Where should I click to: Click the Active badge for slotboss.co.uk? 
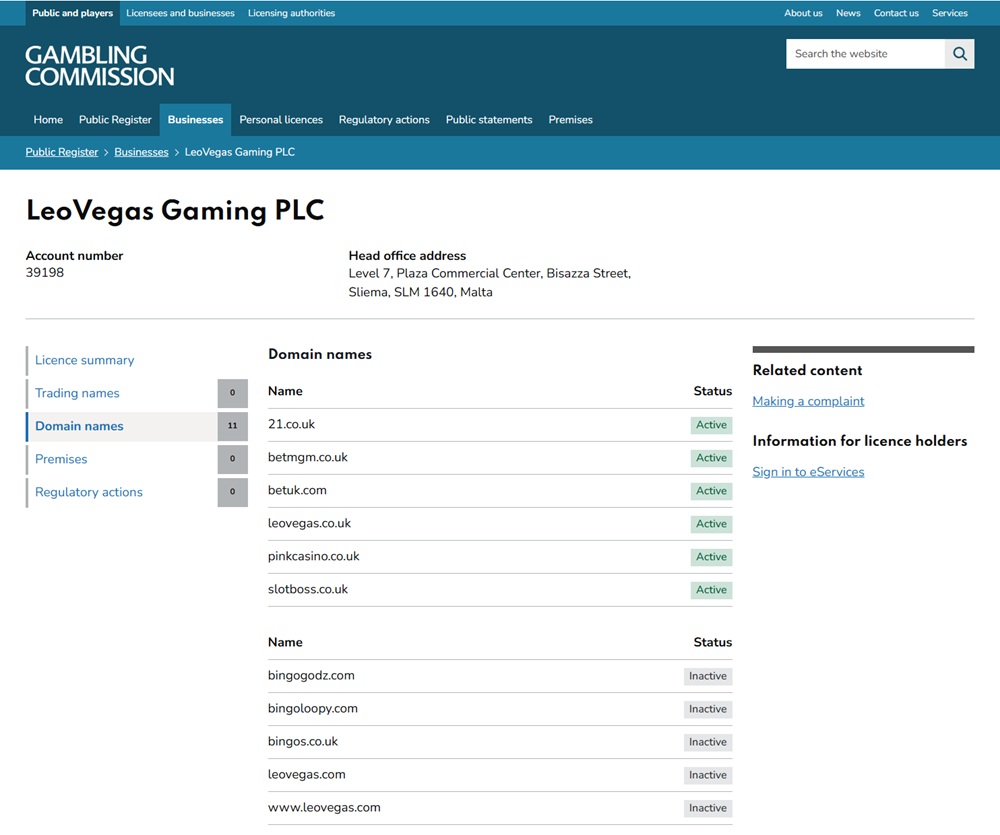pyautogui.click(x=711, y=590)
